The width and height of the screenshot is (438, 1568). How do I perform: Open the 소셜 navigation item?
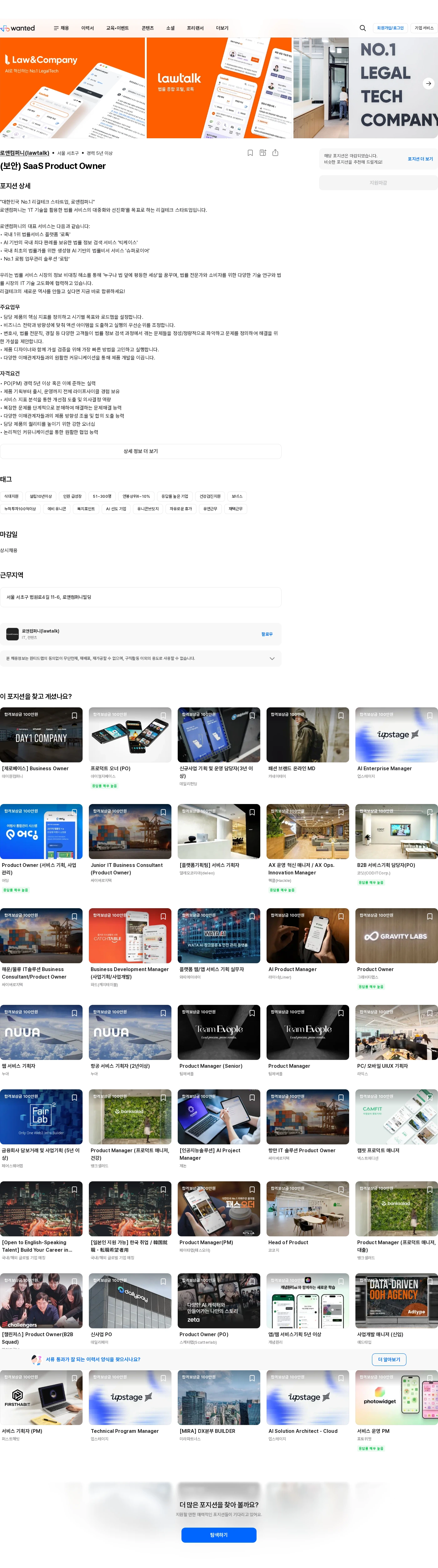(170, 28)
